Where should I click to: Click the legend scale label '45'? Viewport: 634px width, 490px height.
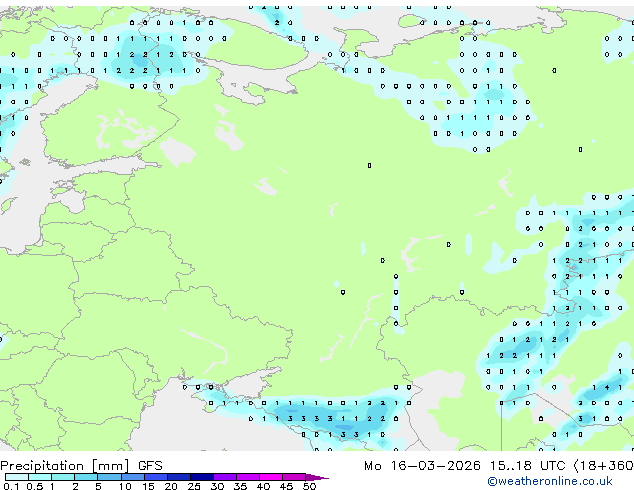point(286,486)
